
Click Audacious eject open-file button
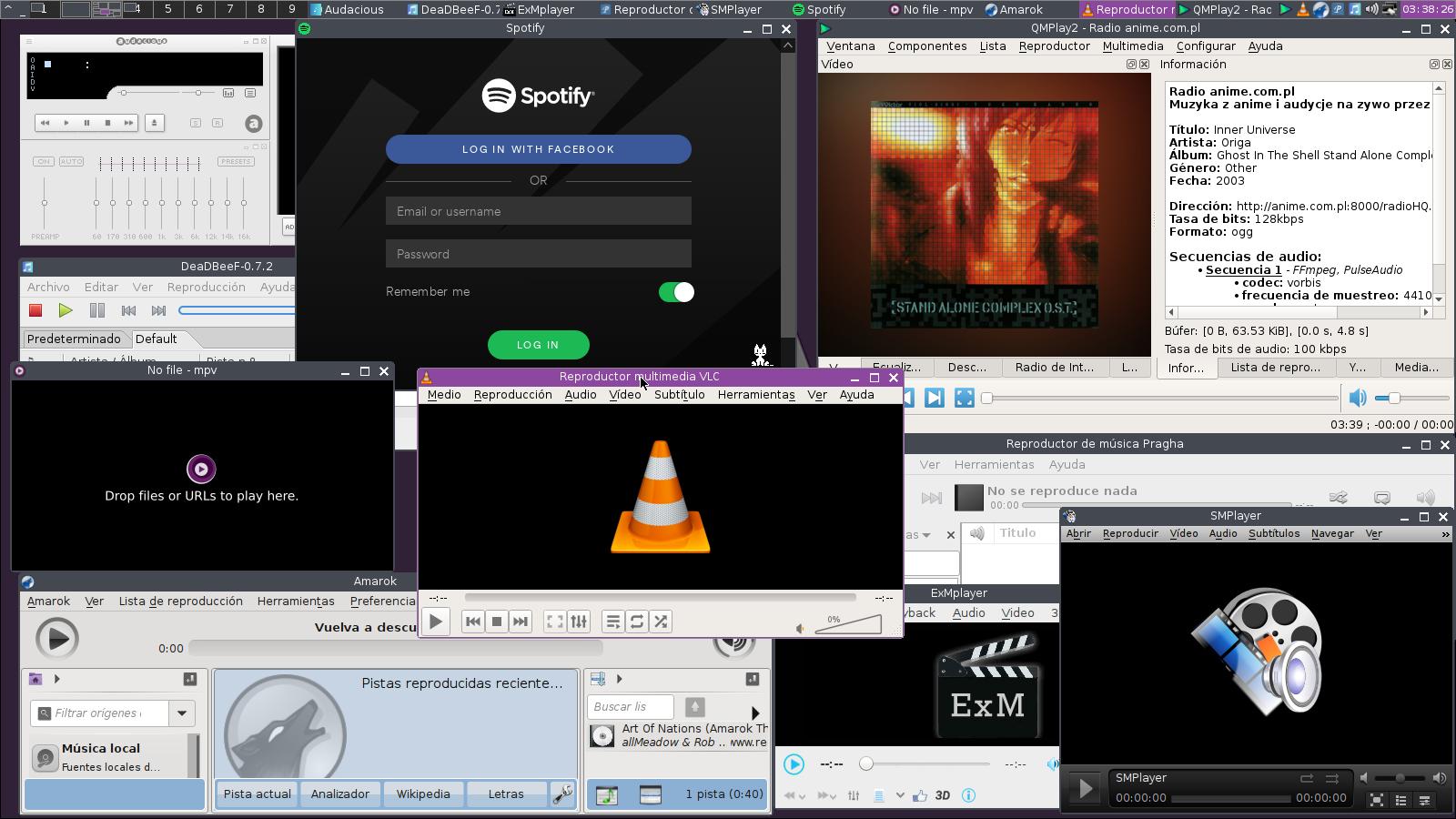click(155, 122)
